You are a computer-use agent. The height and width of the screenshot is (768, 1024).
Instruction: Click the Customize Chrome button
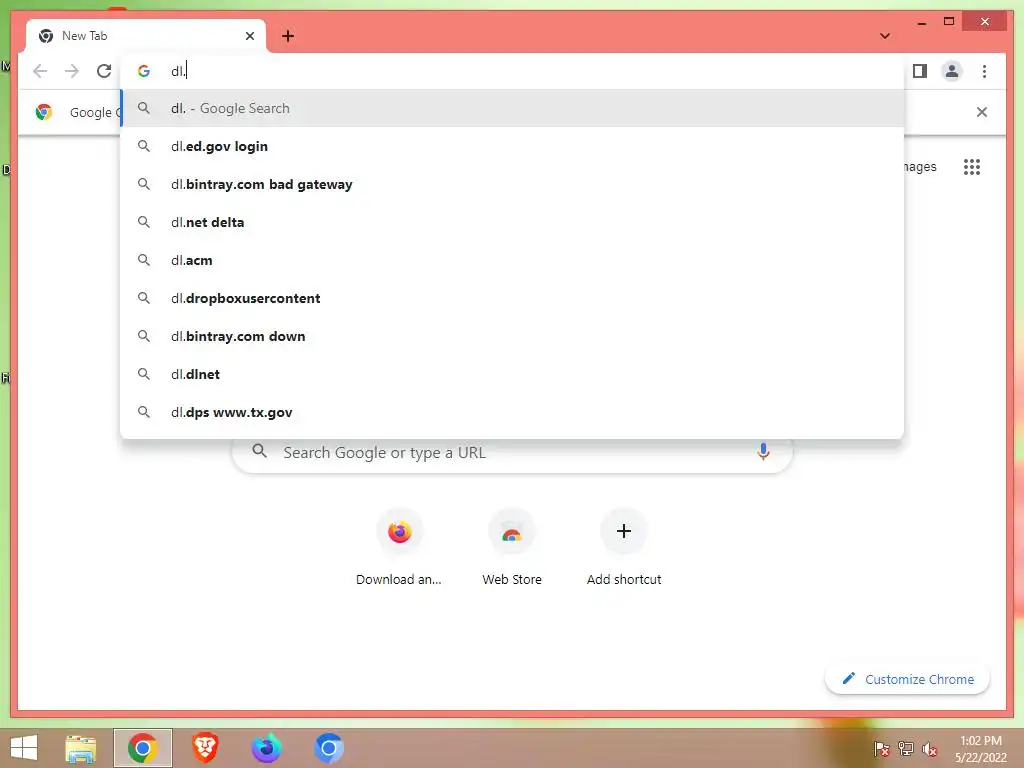(907, 679)
